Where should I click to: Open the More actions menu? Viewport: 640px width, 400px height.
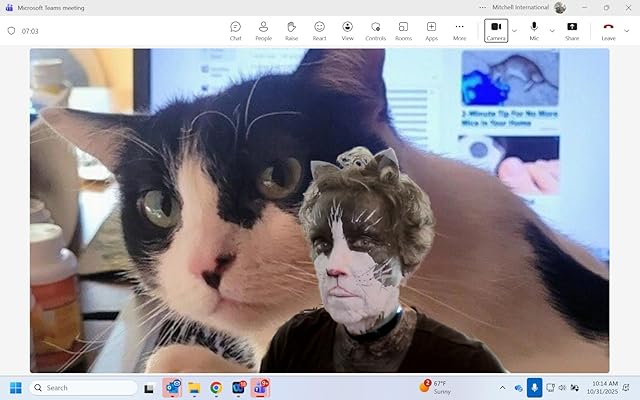click(459, 30)
